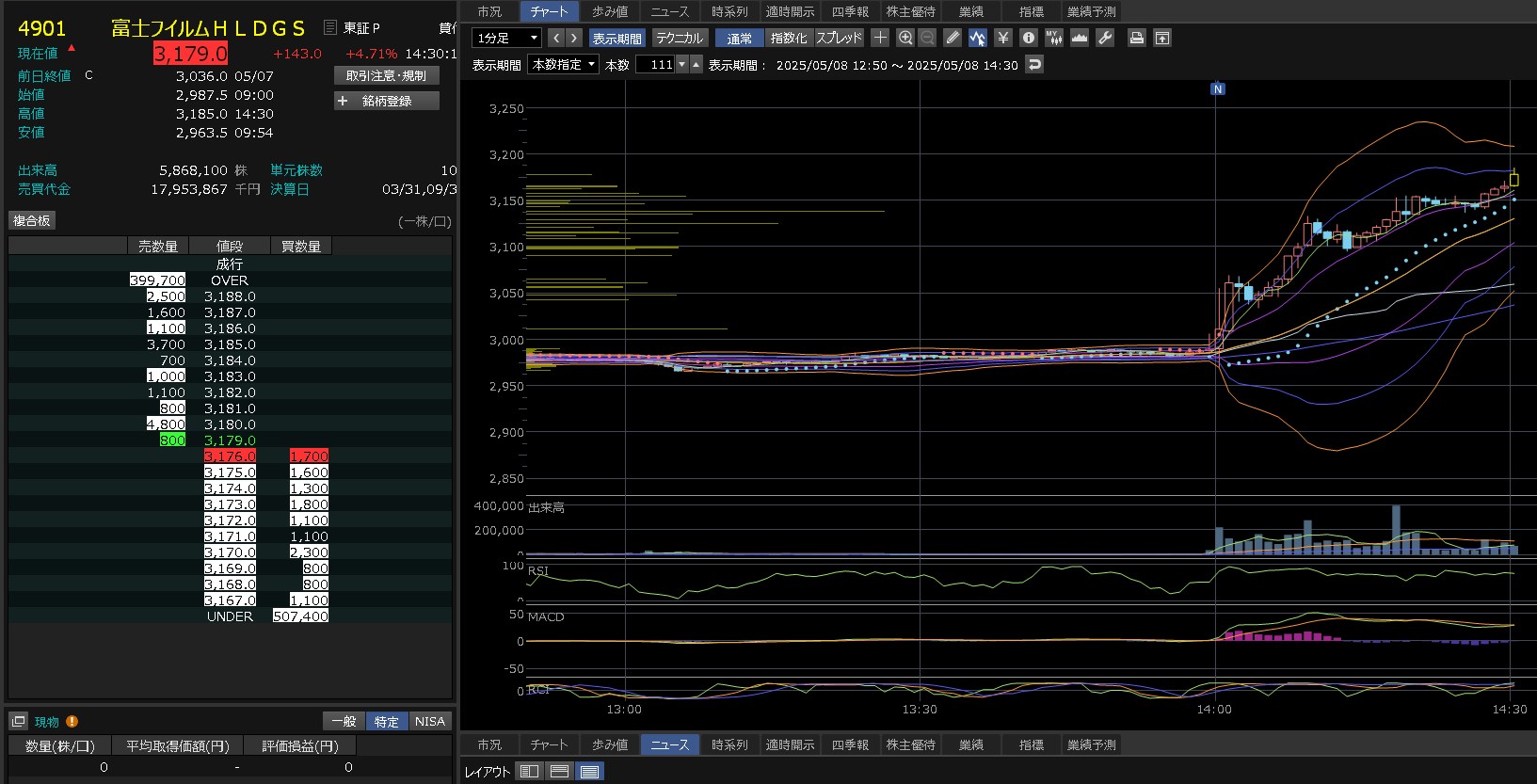
Task: Click the plus icon on 銘柄登録 button
Action: pos(343,101)
